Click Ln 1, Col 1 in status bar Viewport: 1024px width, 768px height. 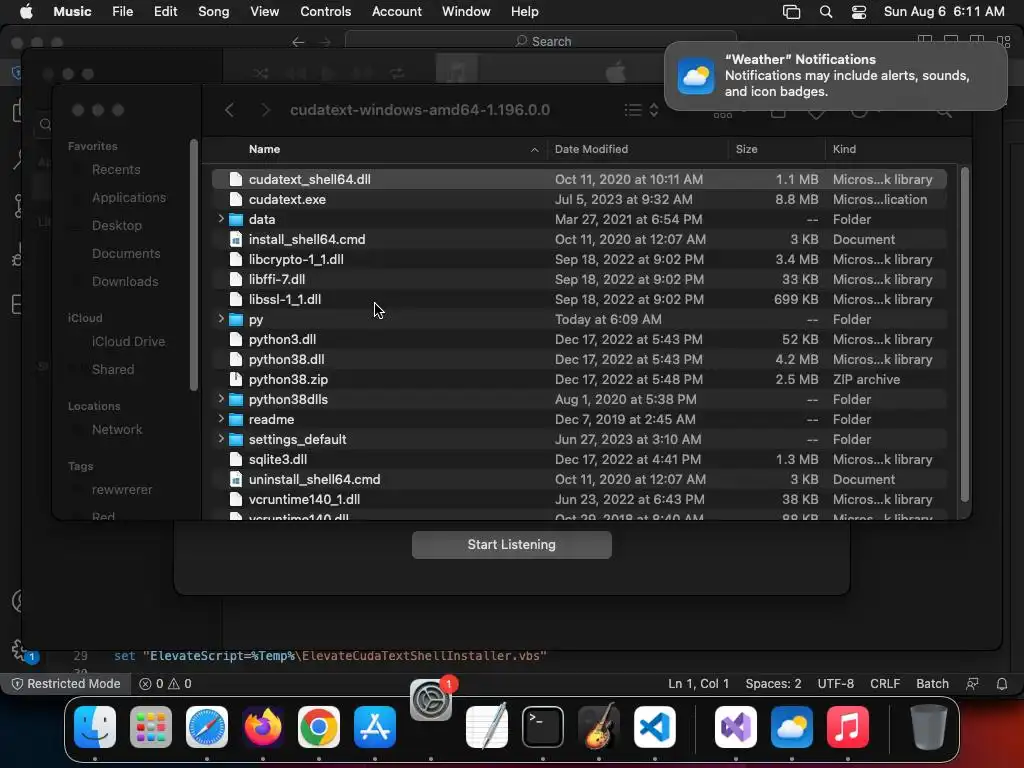coord(698,684)
